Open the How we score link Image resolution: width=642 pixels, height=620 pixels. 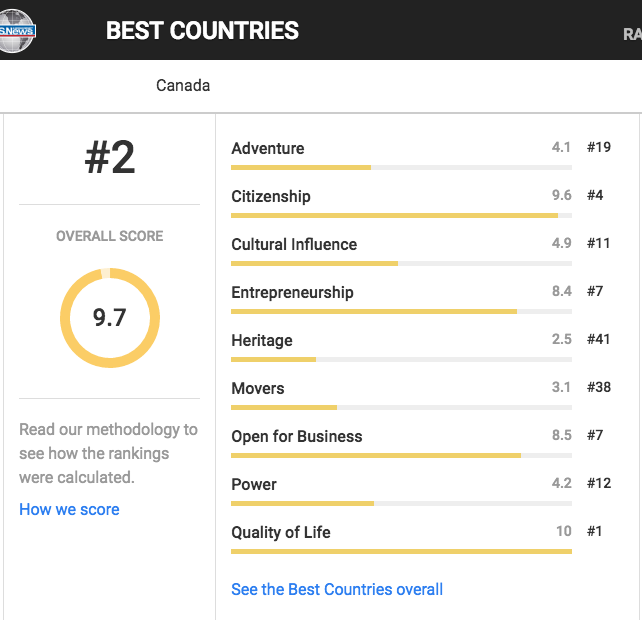(x=69, y=509)
